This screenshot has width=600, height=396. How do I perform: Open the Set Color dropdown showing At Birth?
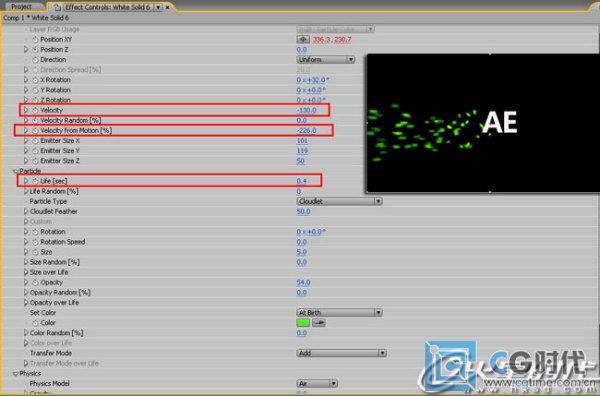(339, 313)
